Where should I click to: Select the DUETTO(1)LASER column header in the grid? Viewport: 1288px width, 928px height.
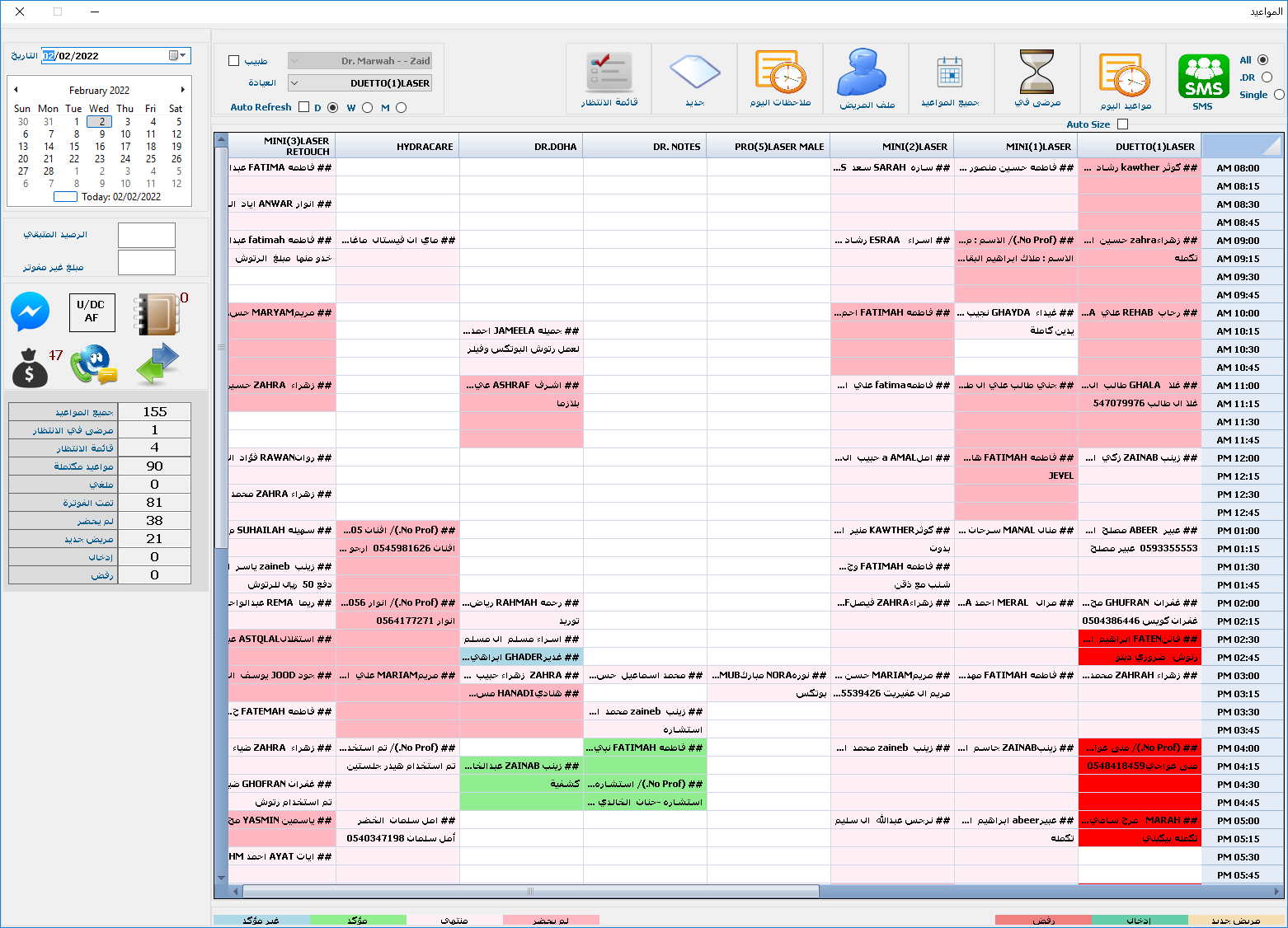(x=1140, y=146)
